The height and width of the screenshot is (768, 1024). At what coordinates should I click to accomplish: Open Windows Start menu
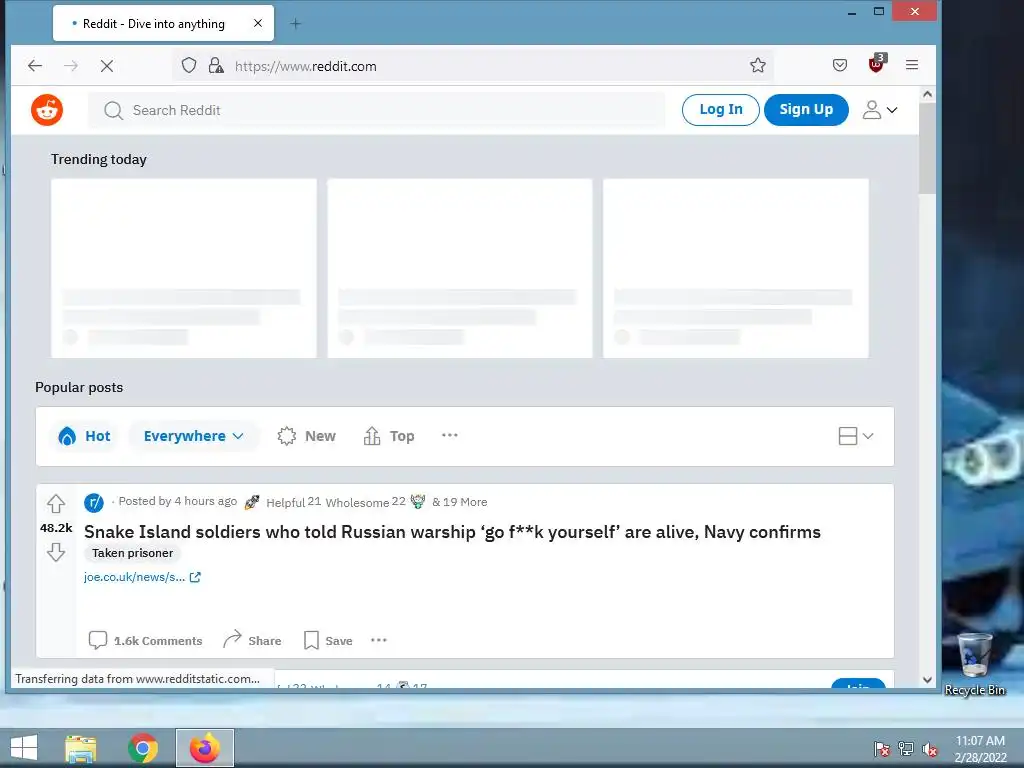25,748
